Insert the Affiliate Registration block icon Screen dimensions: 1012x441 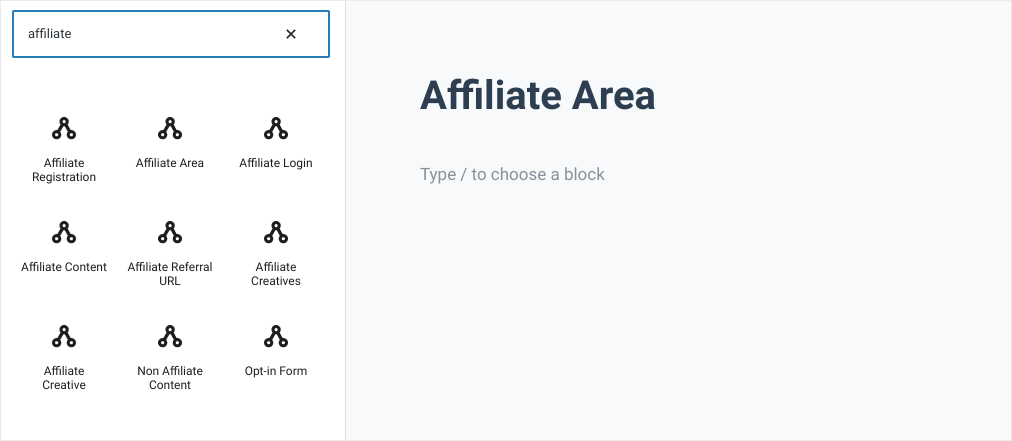(64, 128)
